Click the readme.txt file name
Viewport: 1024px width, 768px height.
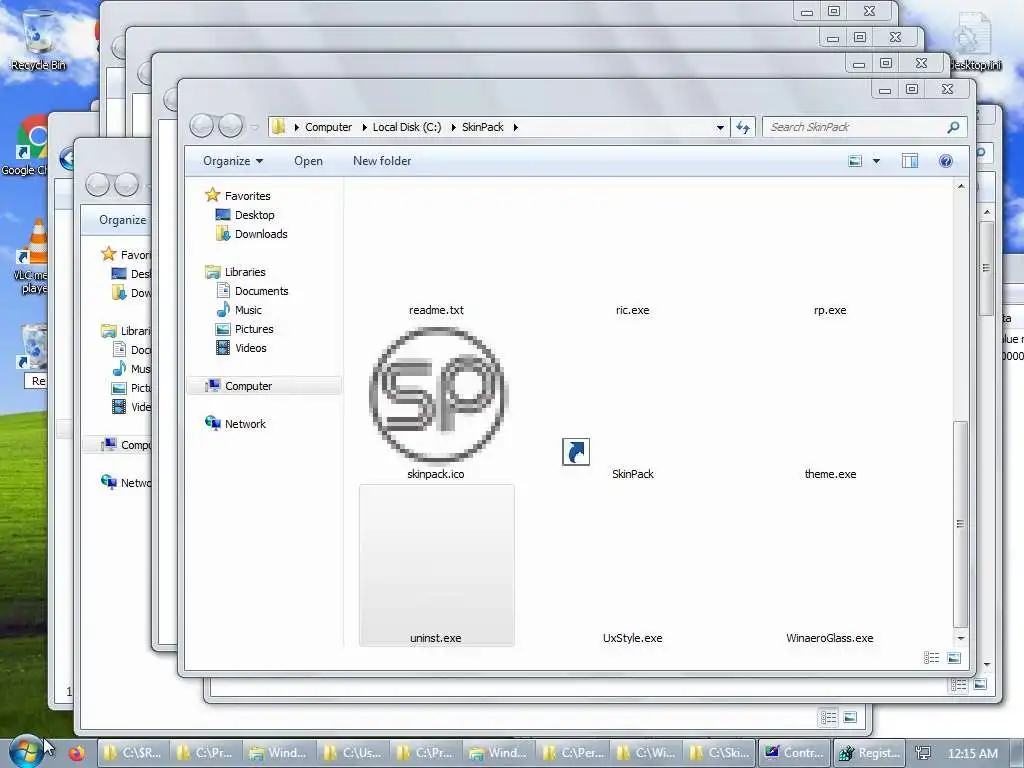[436, 310]
